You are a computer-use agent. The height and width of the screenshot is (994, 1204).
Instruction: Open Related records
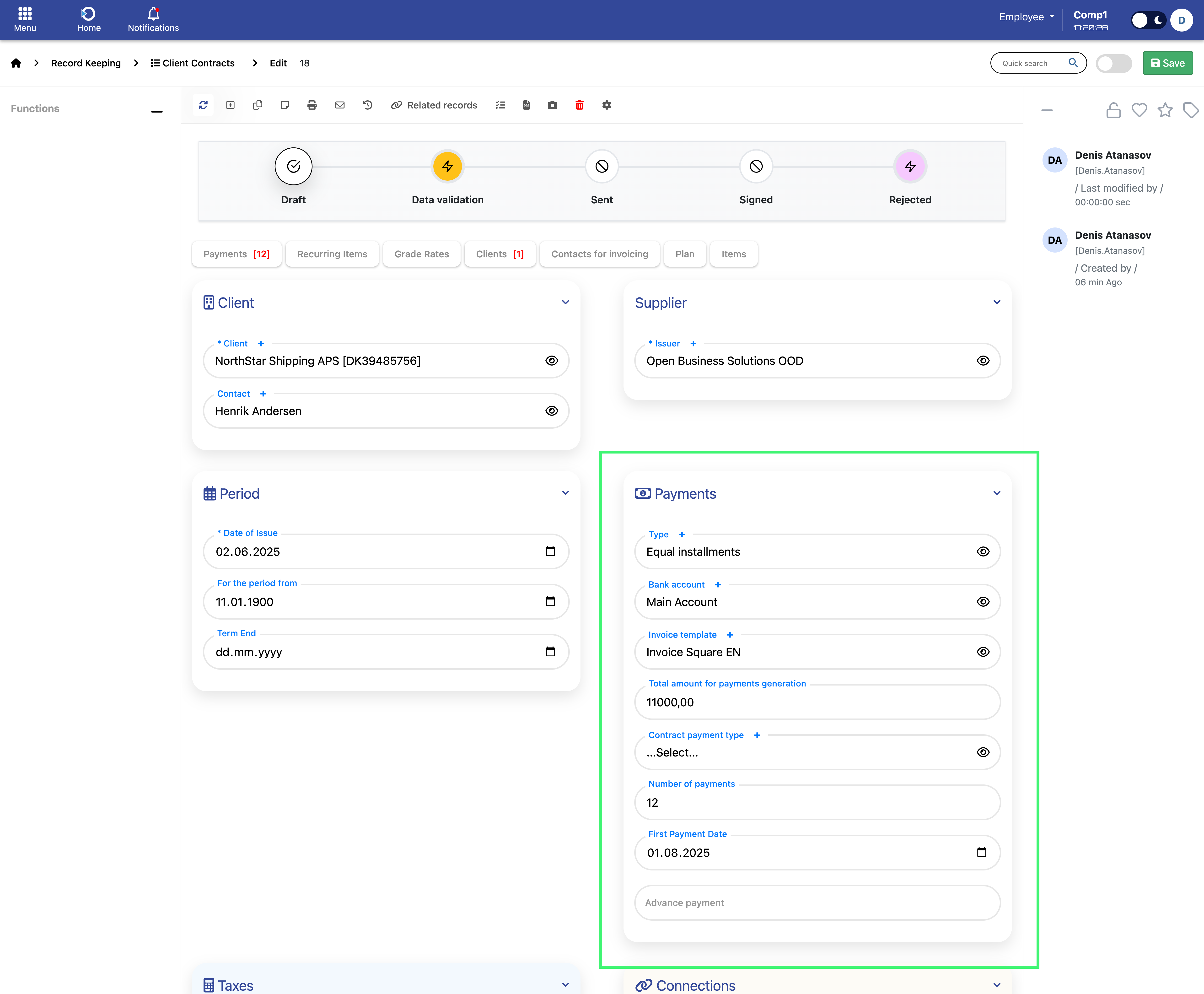click(434, 105)
